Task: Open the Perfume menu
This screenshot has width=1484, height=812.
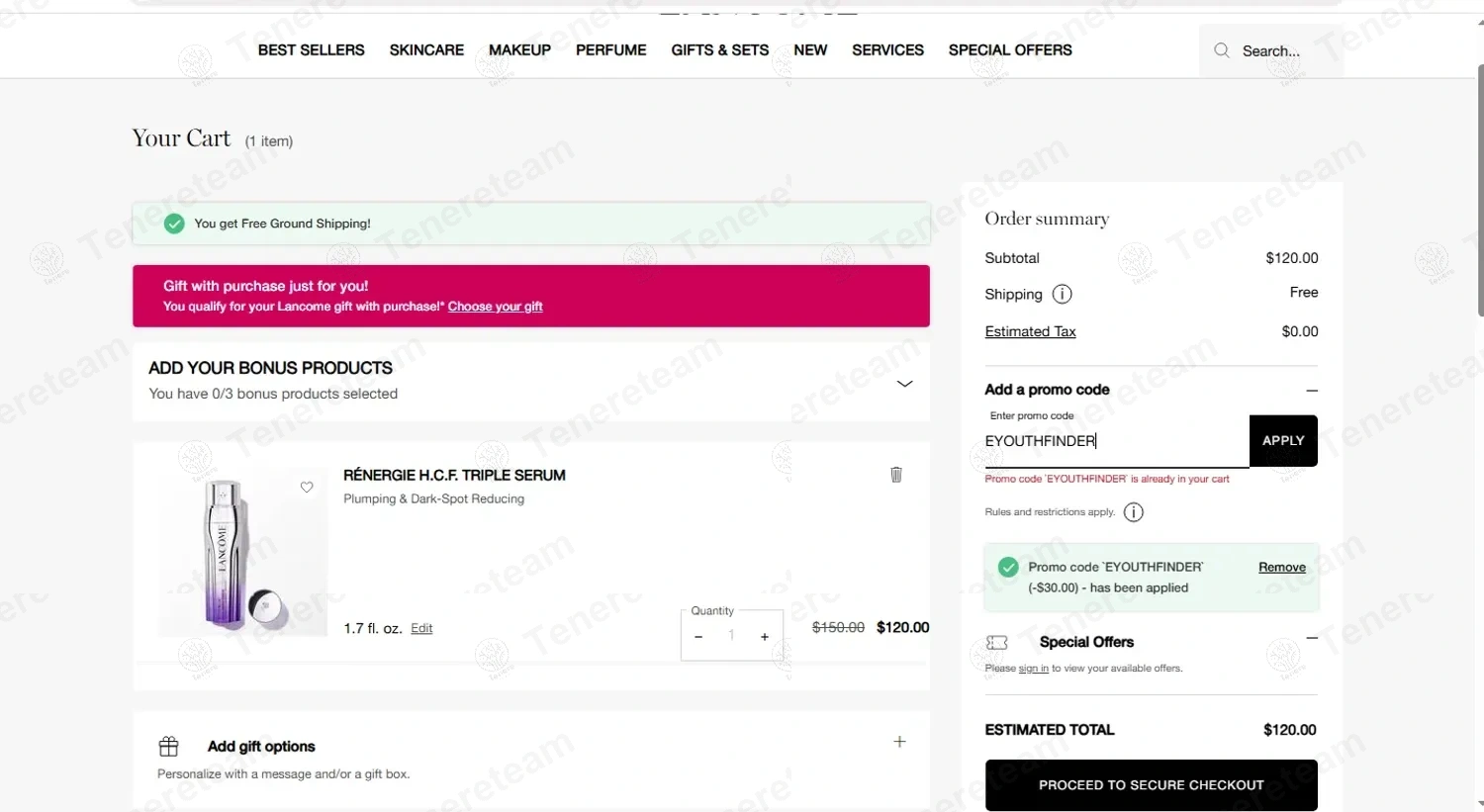Action: coord(610,50)
